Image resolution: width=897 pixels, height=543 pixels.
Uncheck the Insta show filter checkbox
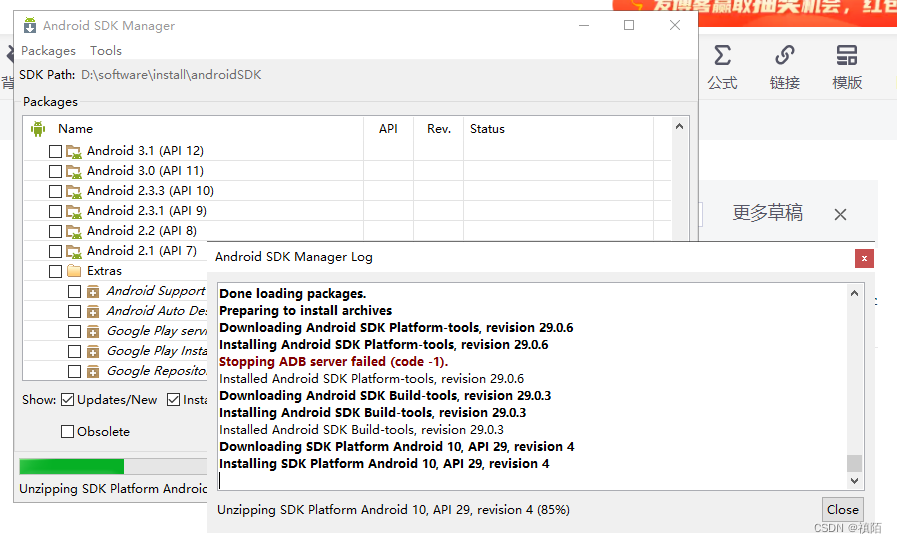pos(173,399)
